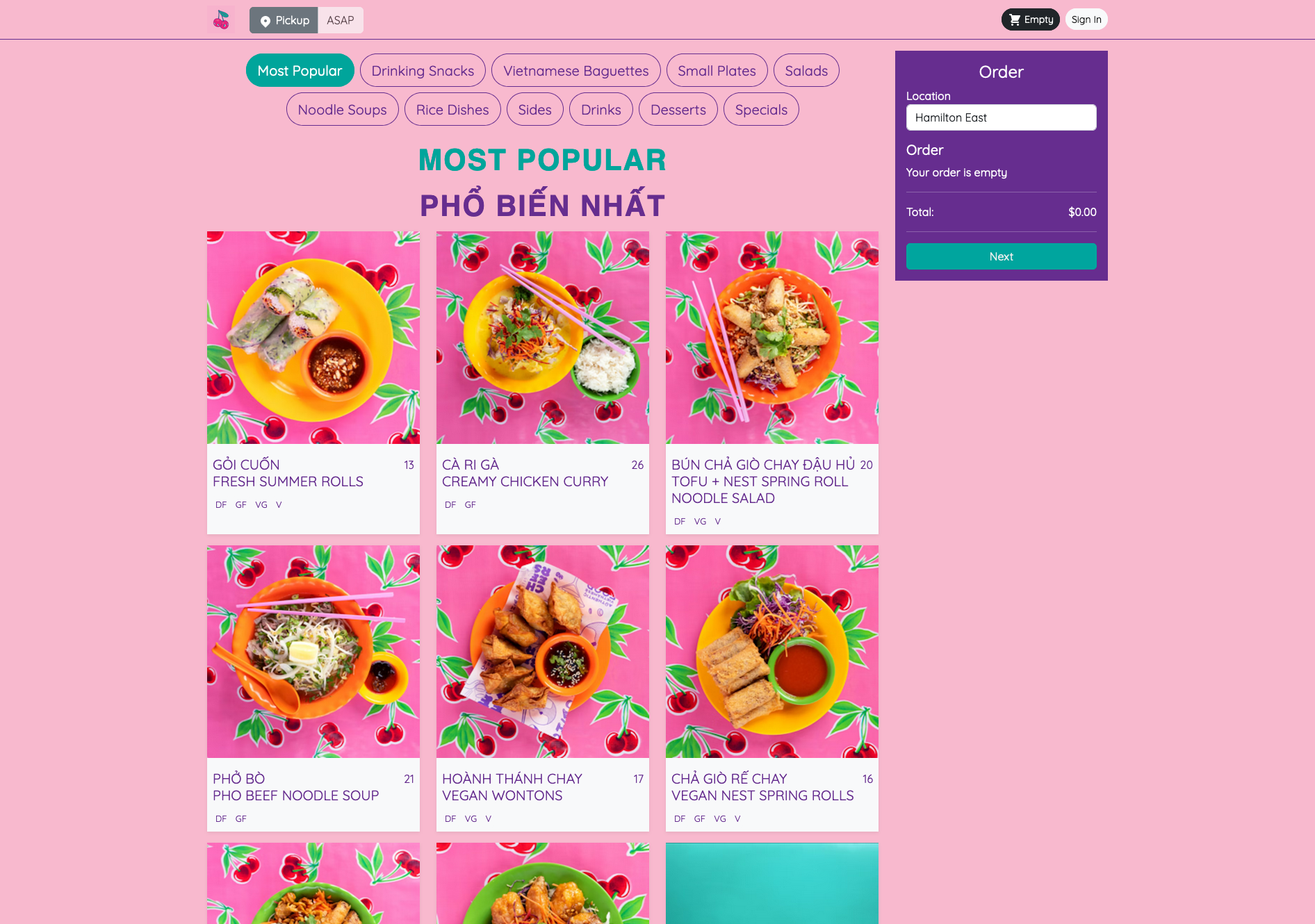Open the Pho Beef Noodle Soup image
Screen dimensions: 1315x924
(x=313, y=652)
